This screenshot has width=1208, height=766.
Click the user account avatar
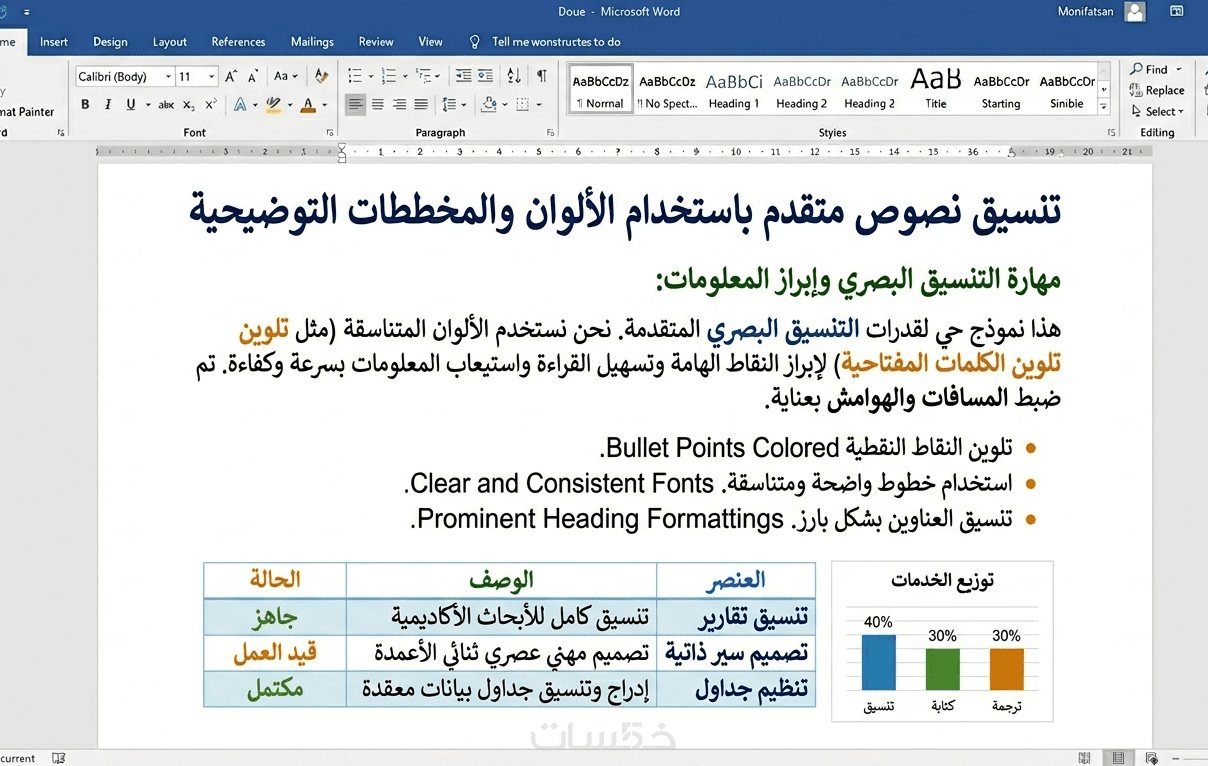tap(1134, 12)
